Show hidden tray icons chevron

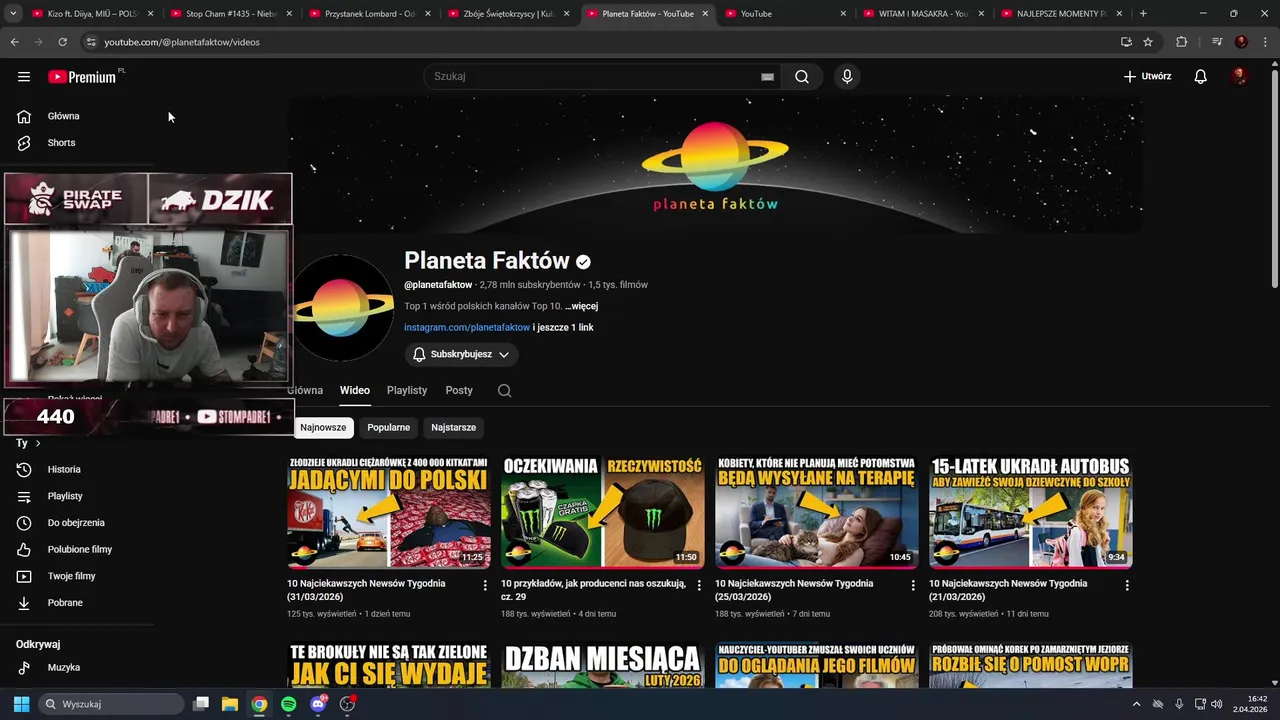click(1136, 704)
